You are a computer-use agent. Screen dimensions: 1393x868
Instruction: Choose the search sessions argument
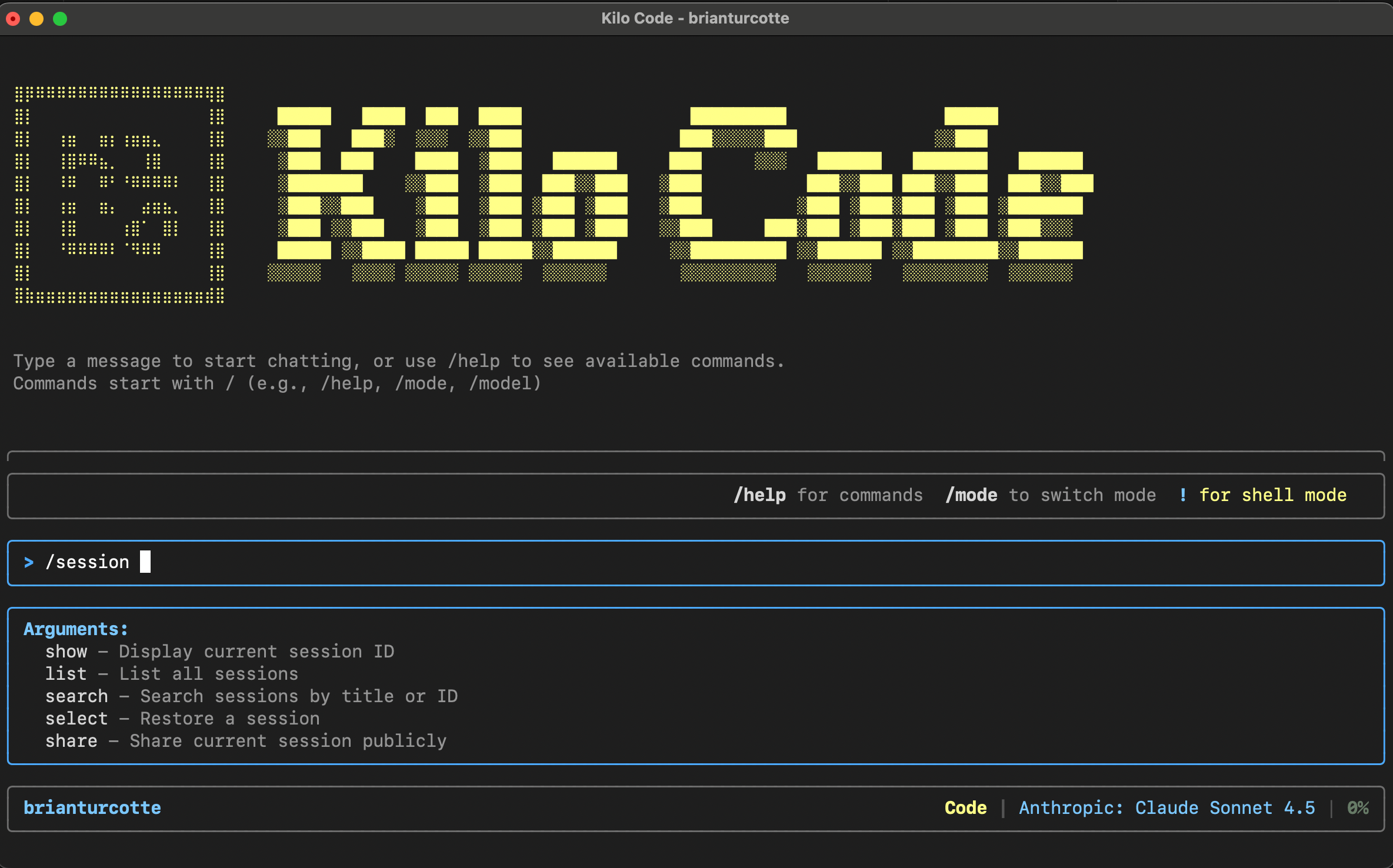[76, 696]
